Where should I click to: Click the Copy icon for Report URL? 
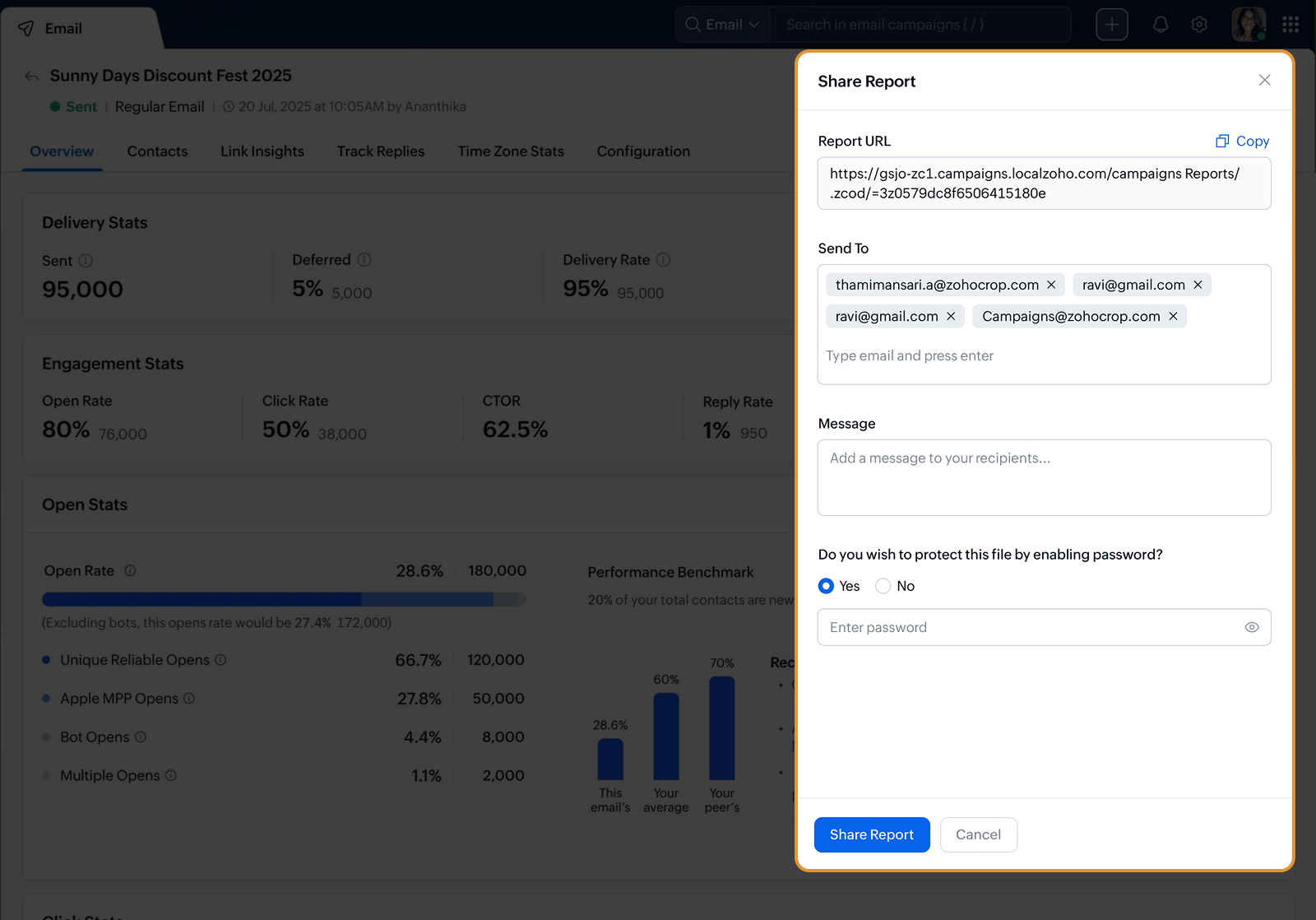point(1222,141)
